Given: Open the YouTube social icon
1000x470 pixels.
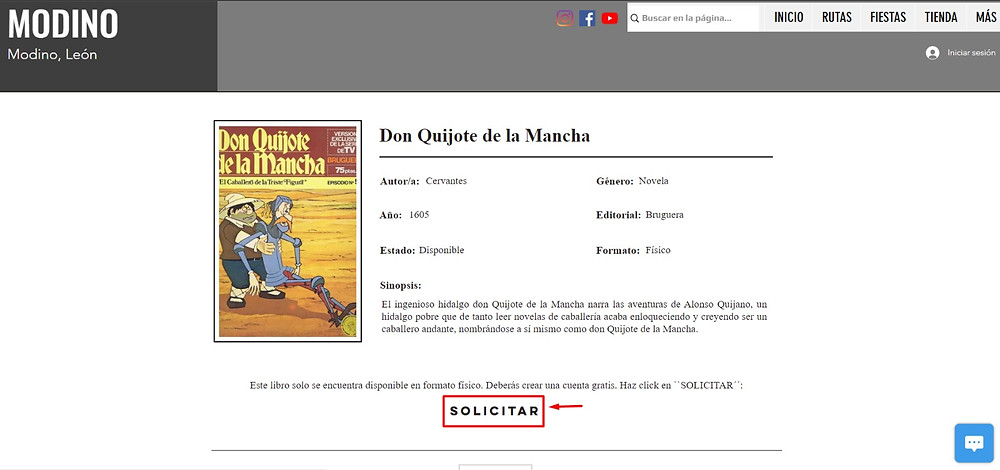Looking at the screenshot, I should (x=610, y=18).
